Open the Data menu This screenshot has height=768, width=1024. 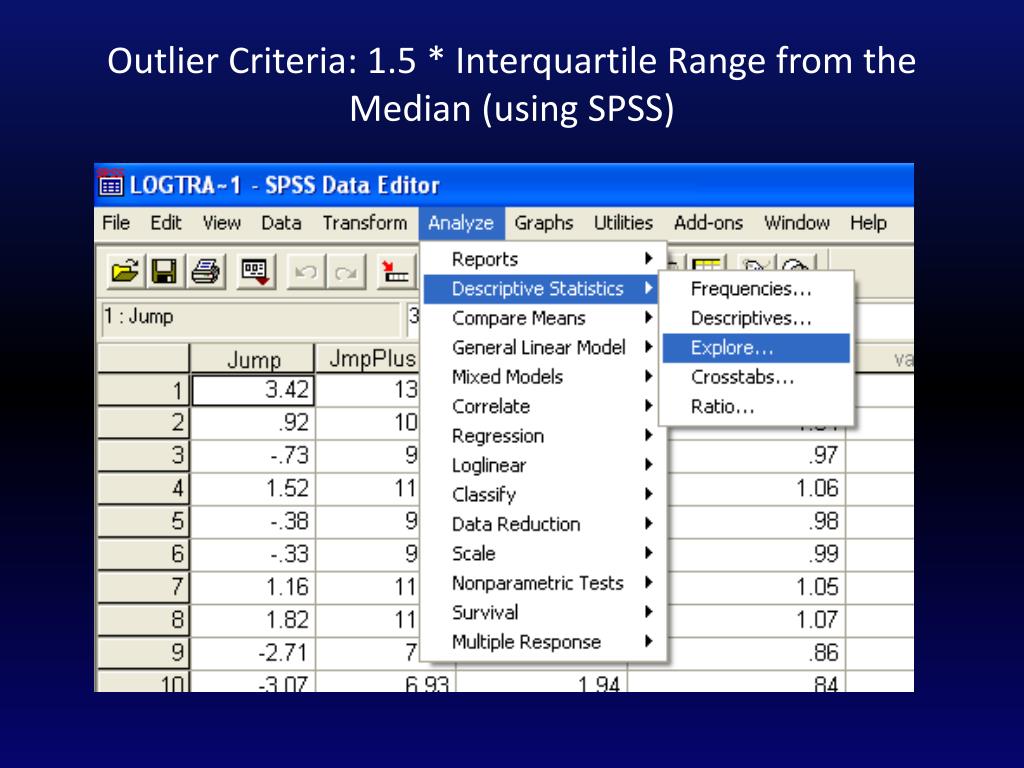281,223
